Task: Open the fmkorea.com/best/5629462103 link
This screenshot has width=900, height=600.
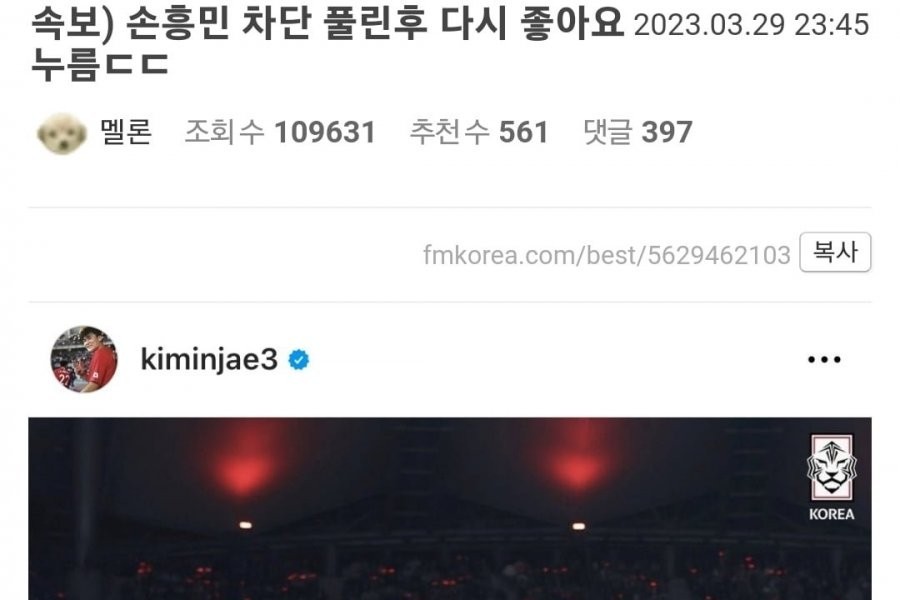Action: click(607, 255)
